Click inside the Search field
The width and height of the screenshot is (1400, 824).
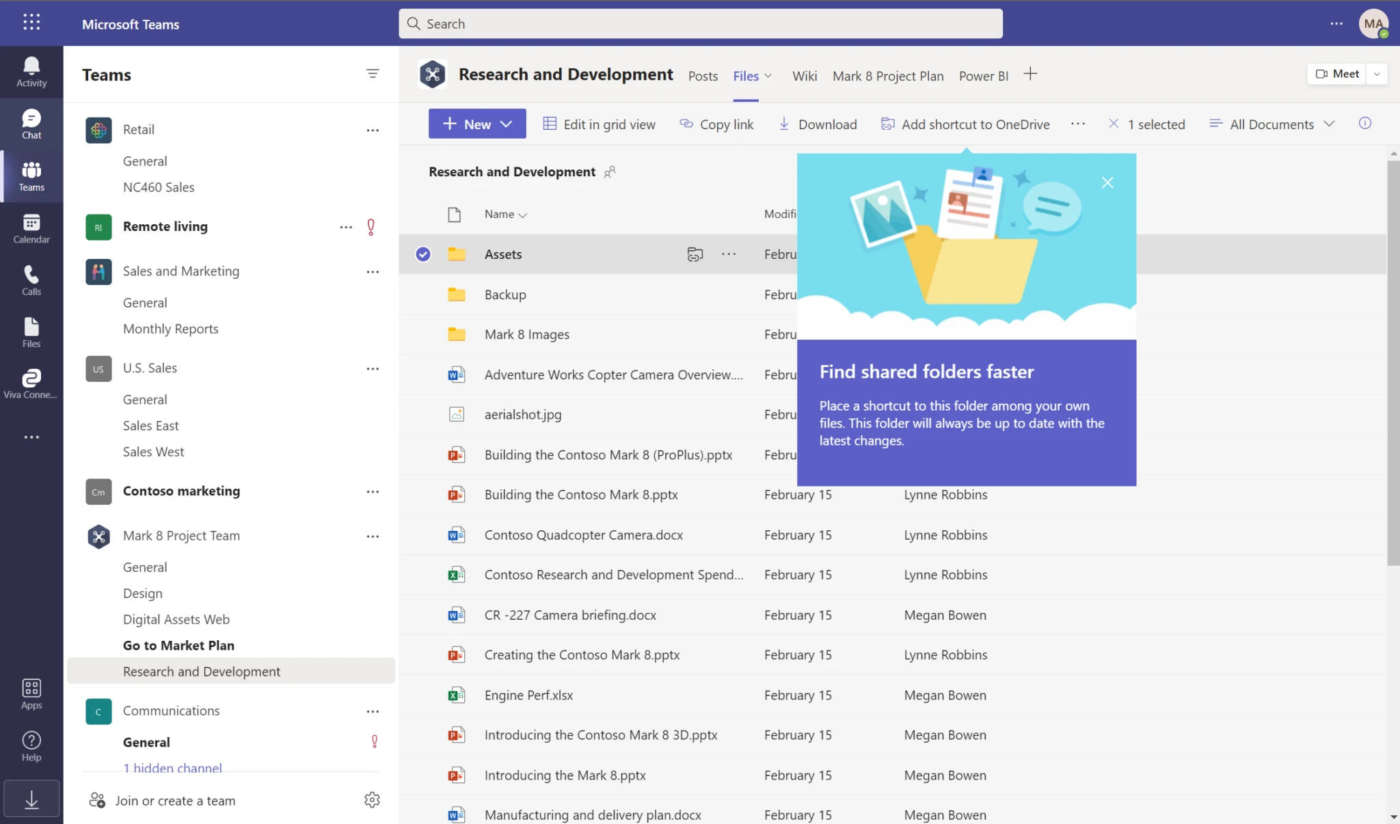click(x=700, y=23)
